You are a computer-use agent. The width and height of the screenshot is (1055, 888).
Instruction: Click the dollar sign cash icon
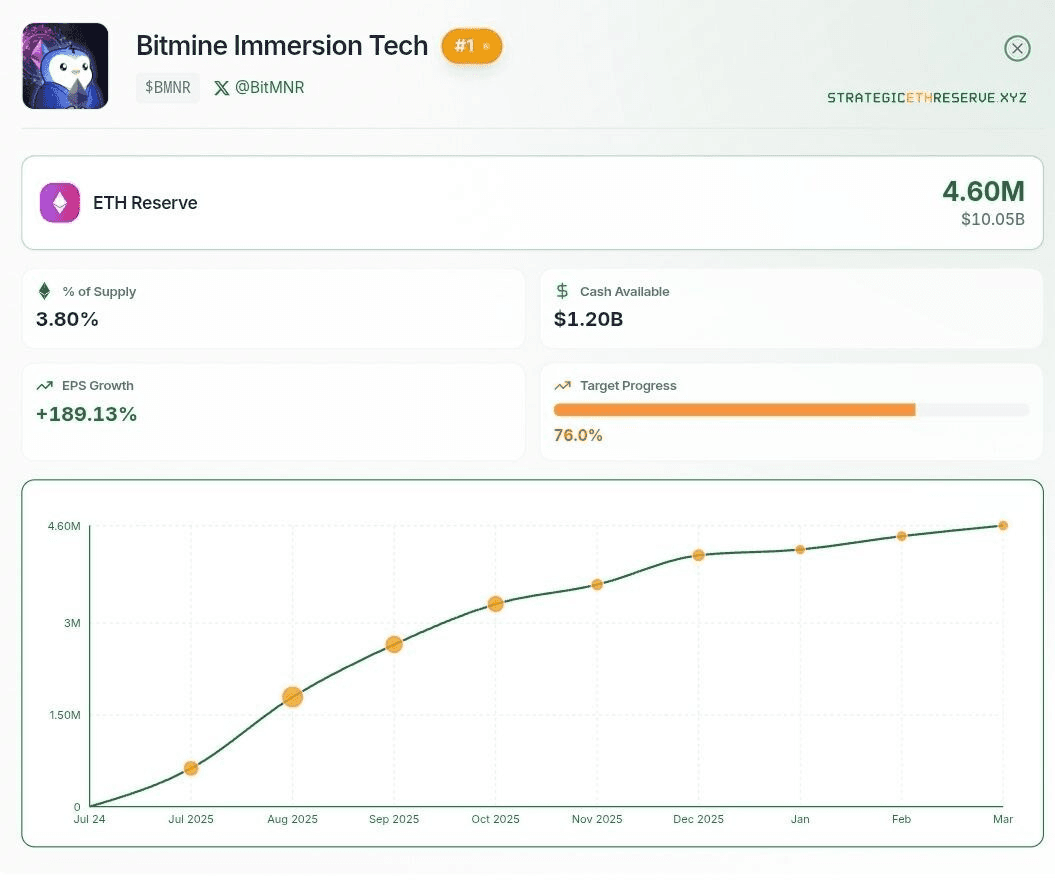pos(562,291)
